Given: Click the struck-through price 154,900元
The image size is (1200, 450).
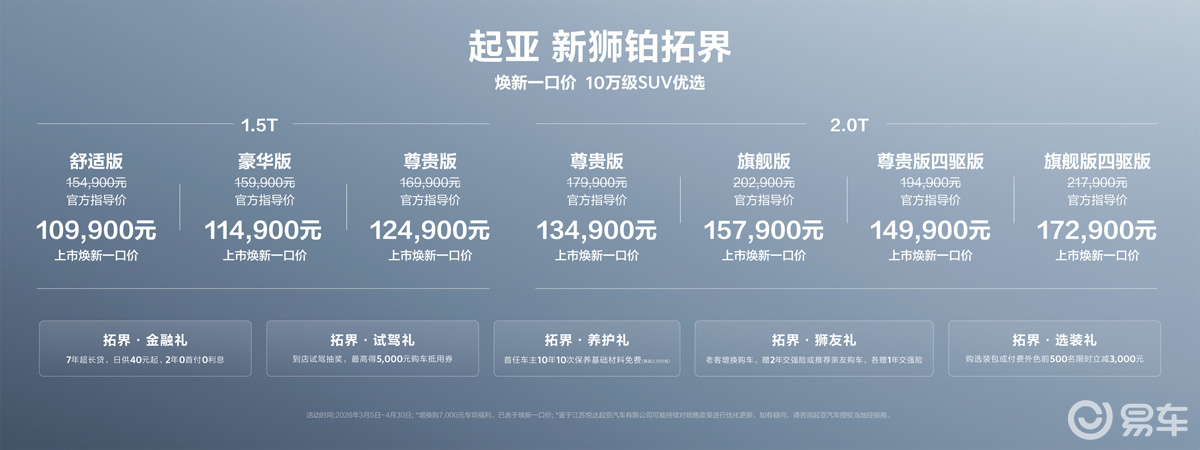Looking at the screenshot, I should [x=96, y=183].
